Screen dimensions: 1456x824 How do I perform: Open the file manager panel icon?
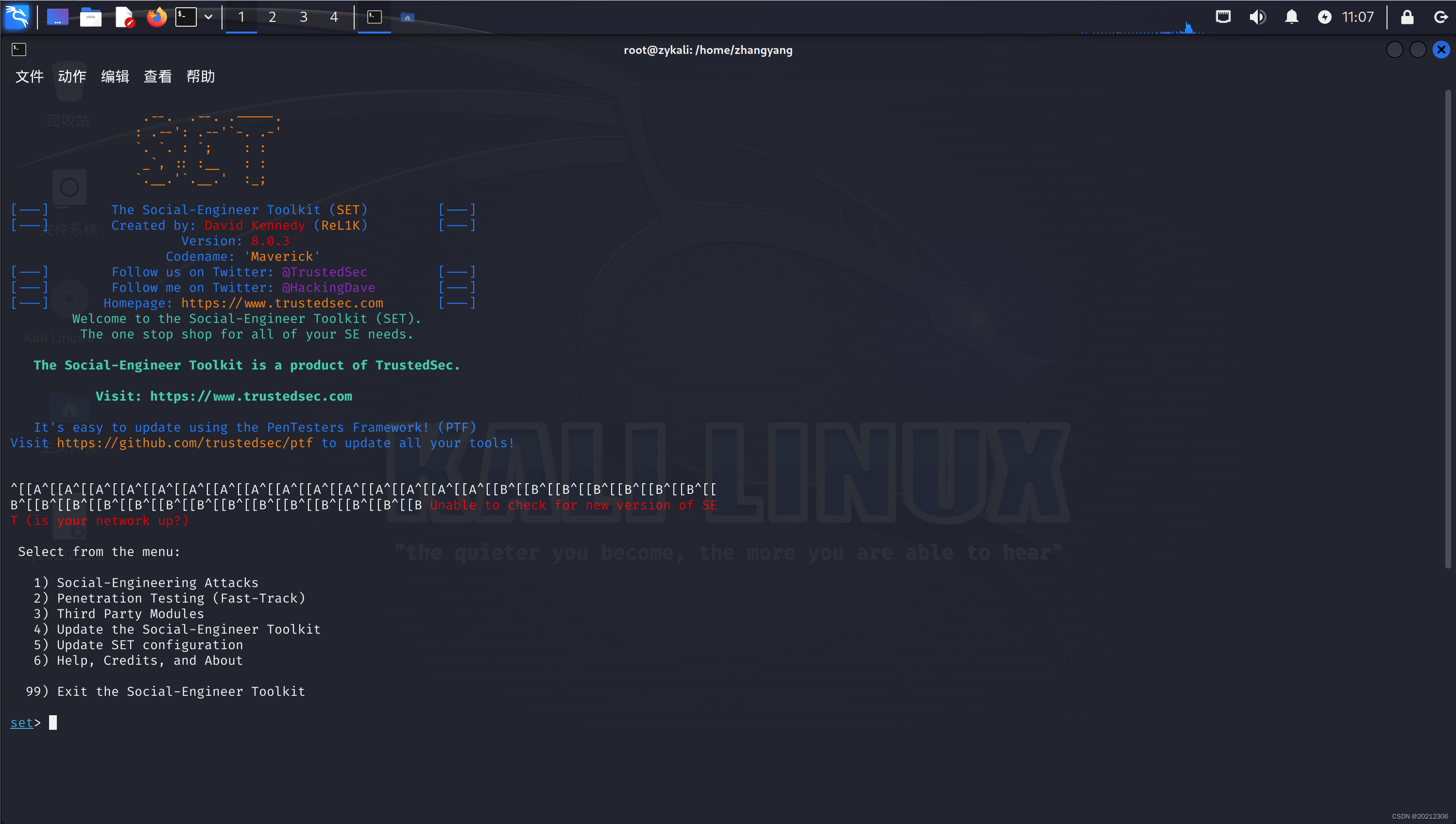tap(90, 17)
